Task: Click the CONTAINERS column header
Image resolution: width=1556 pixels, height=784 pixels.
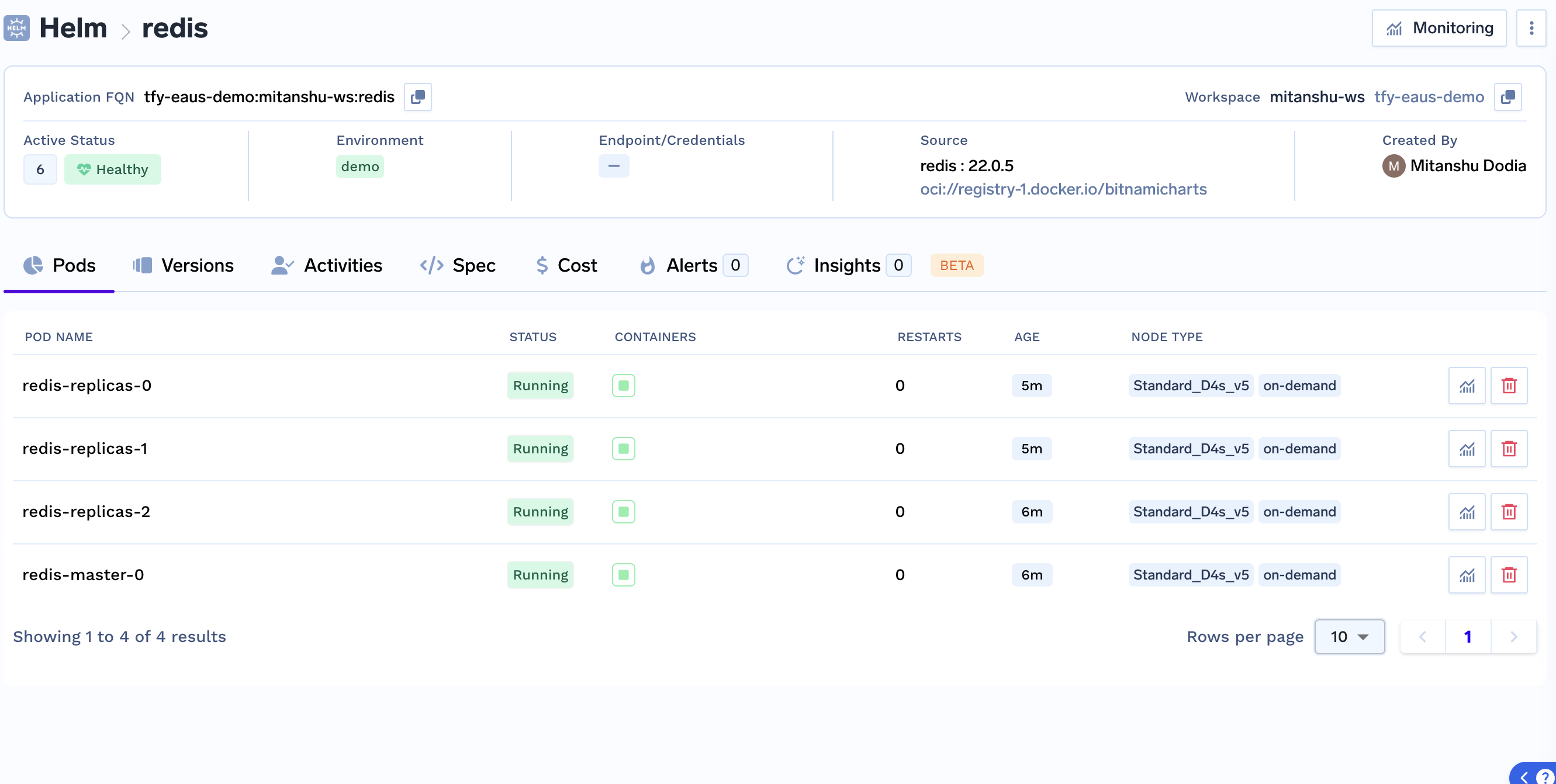Action: click(x=655, y=338)
